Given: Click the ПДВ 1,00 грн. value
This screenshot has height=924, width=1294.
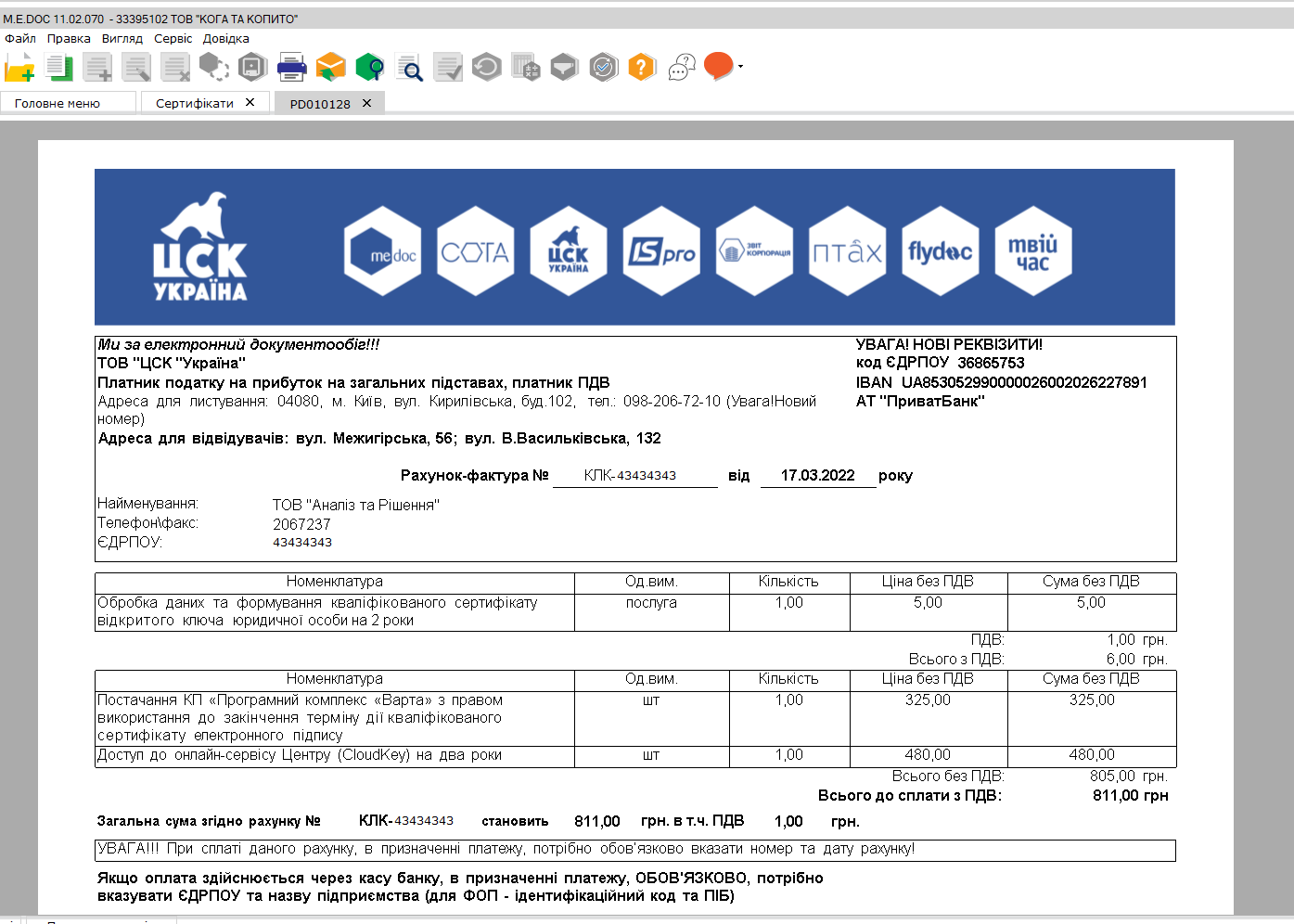Looking at the screenshot, I should (1137, 640).
